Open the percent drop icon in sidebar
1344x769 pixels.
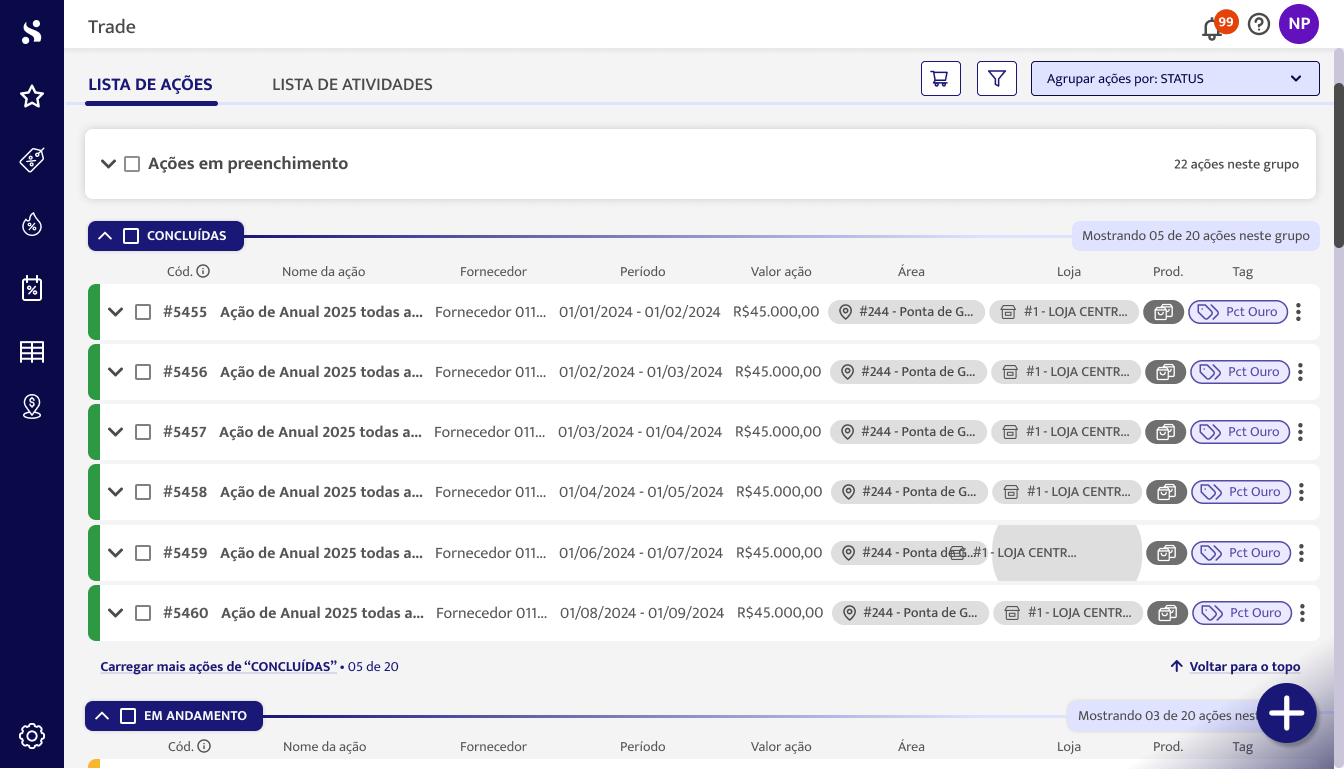point(32,224)
